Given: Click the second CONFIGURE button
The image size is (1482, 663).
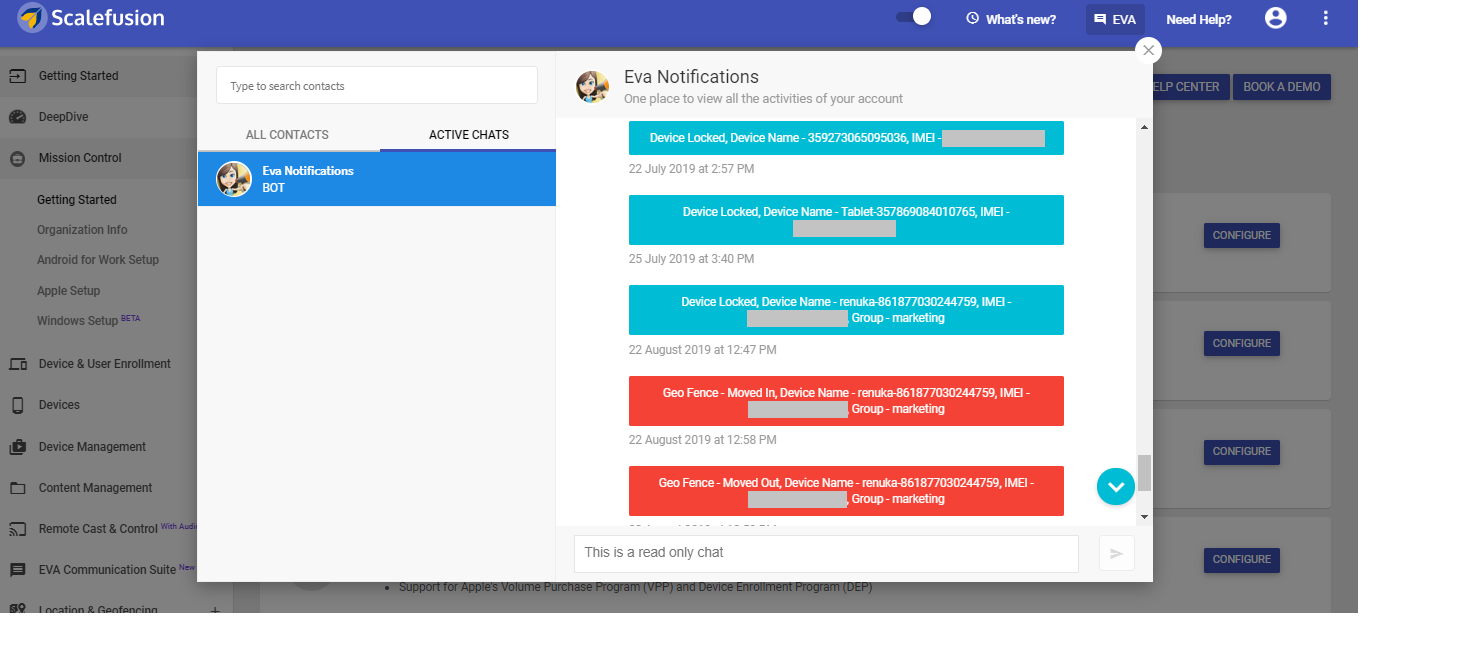Looking at the screenshot, I should [x=1242, y=343].
